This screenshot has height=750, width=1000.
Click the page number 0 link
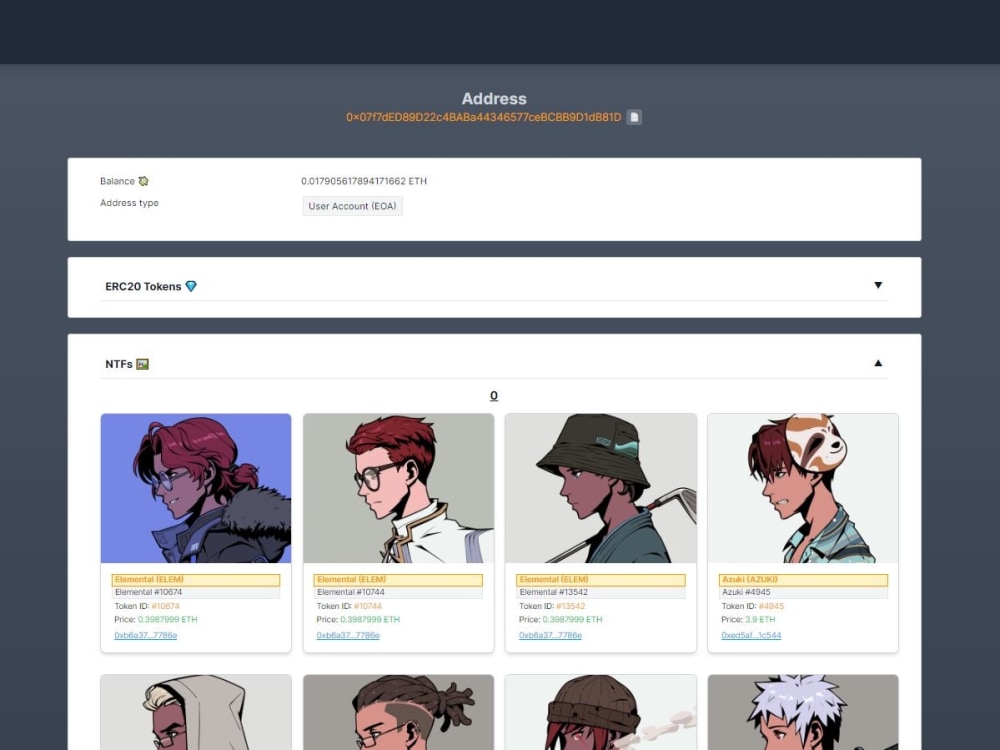[x=494, y=395]
